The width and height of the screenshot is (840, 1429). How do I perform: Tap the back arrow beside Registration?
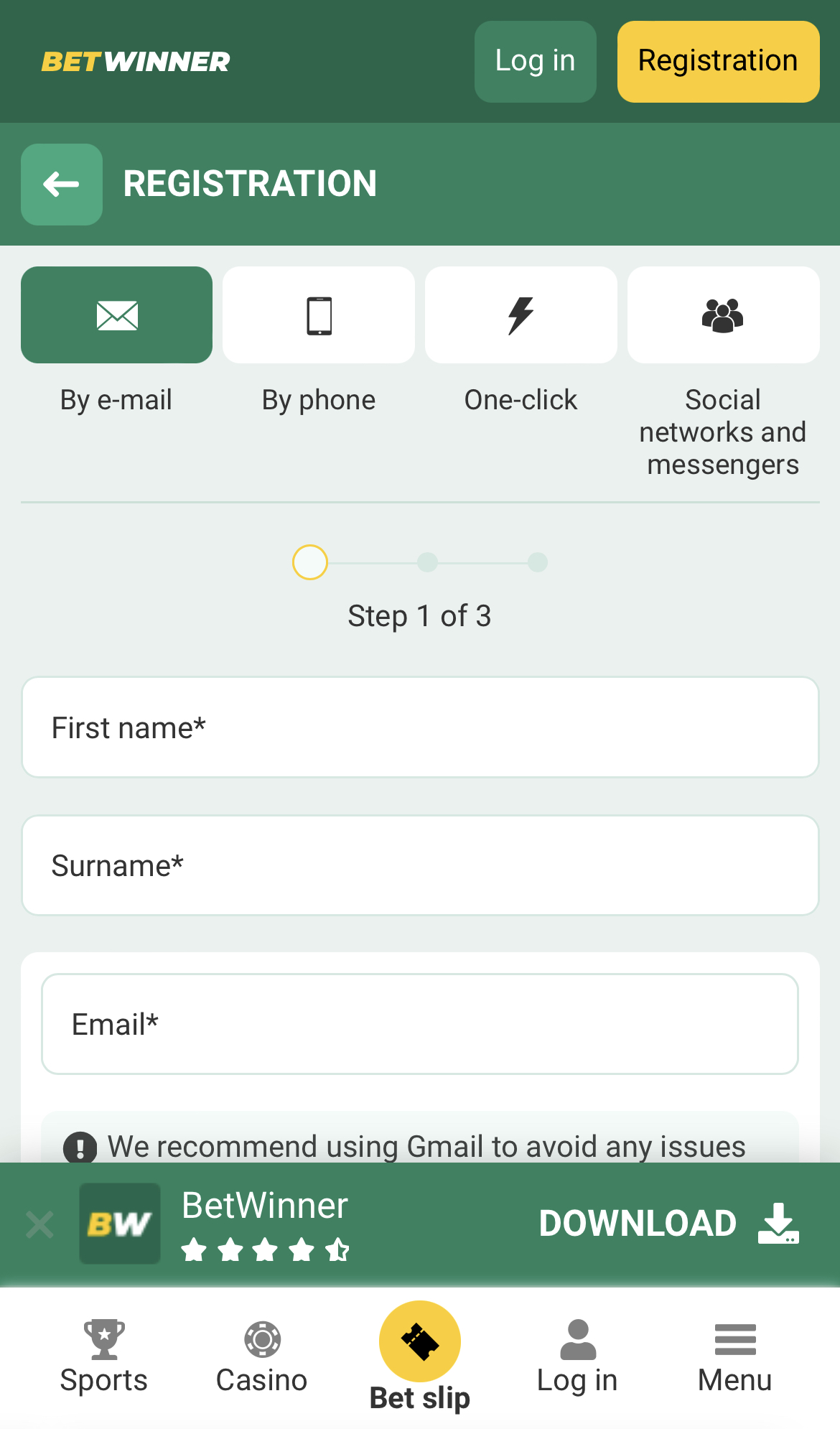click(62, 185)
